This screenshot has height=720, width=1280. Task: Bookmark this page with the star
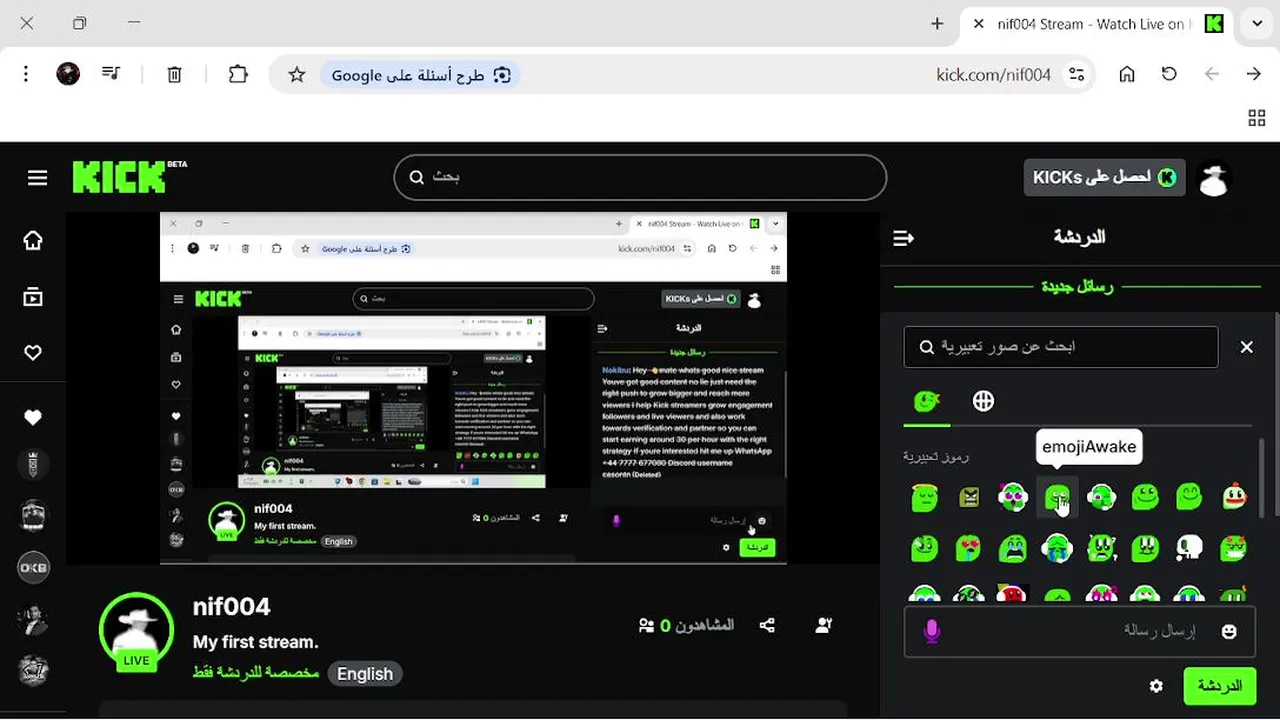(297, 75)
